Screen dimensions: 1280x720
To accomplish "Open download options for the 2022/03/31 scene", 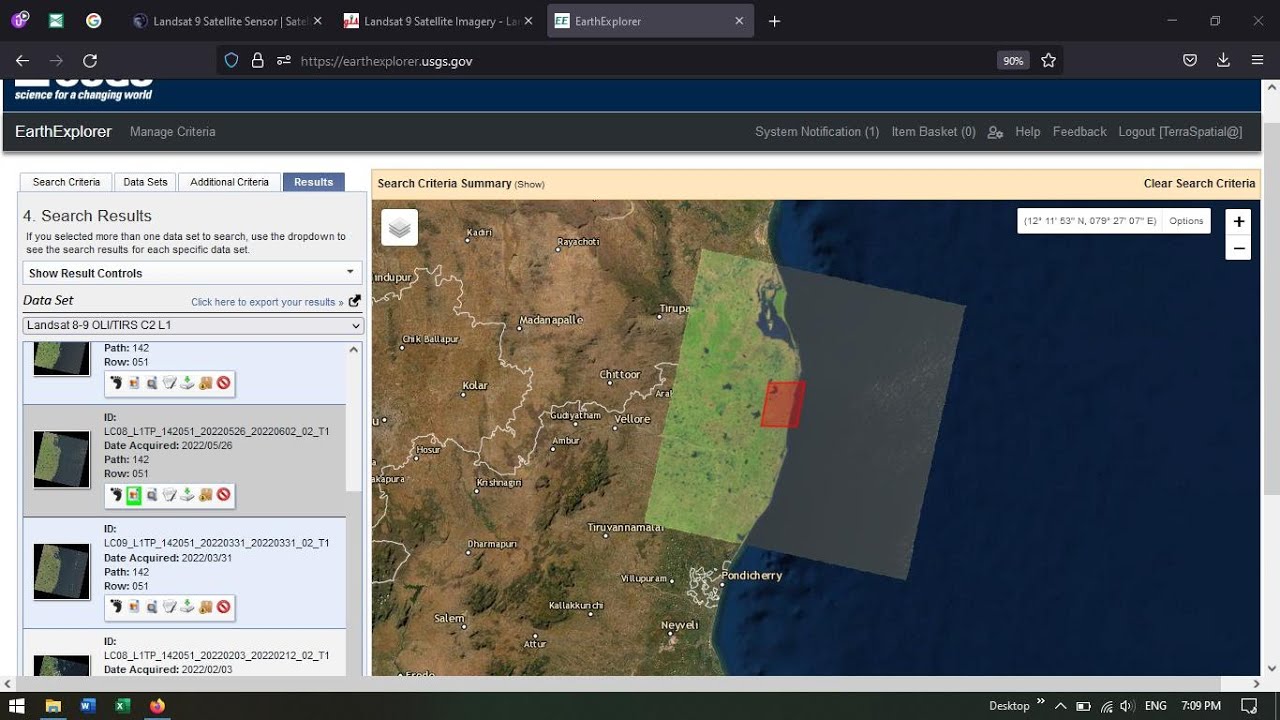I will pos(187,607).
